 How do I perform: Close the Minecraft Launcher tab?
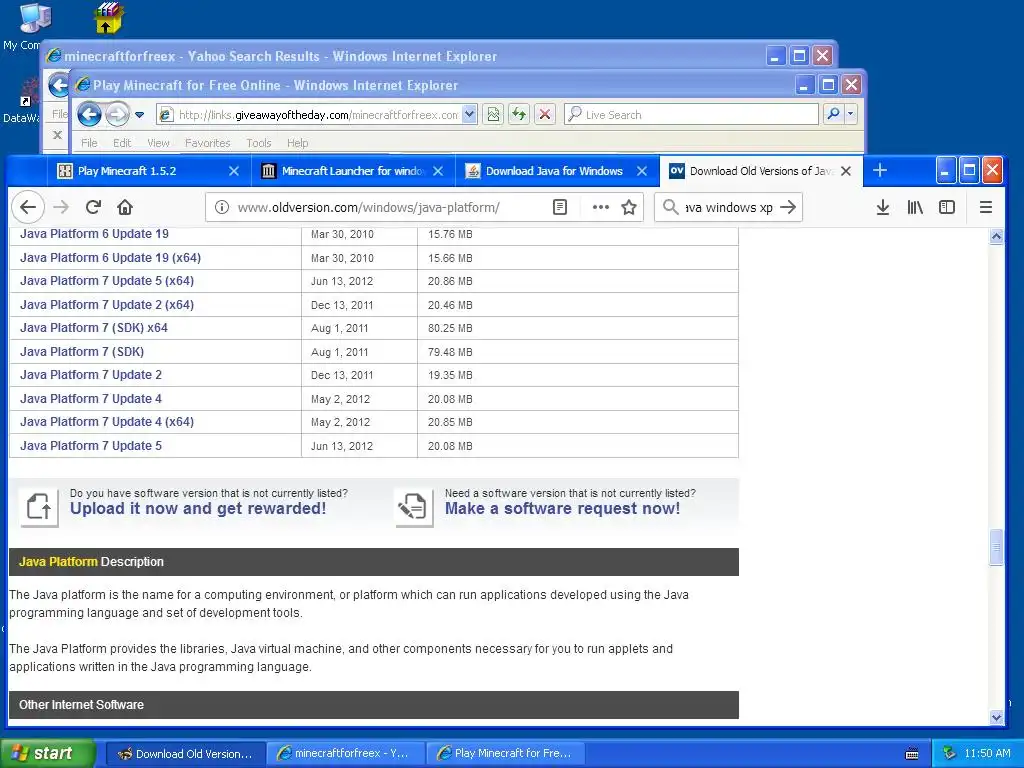438,171
